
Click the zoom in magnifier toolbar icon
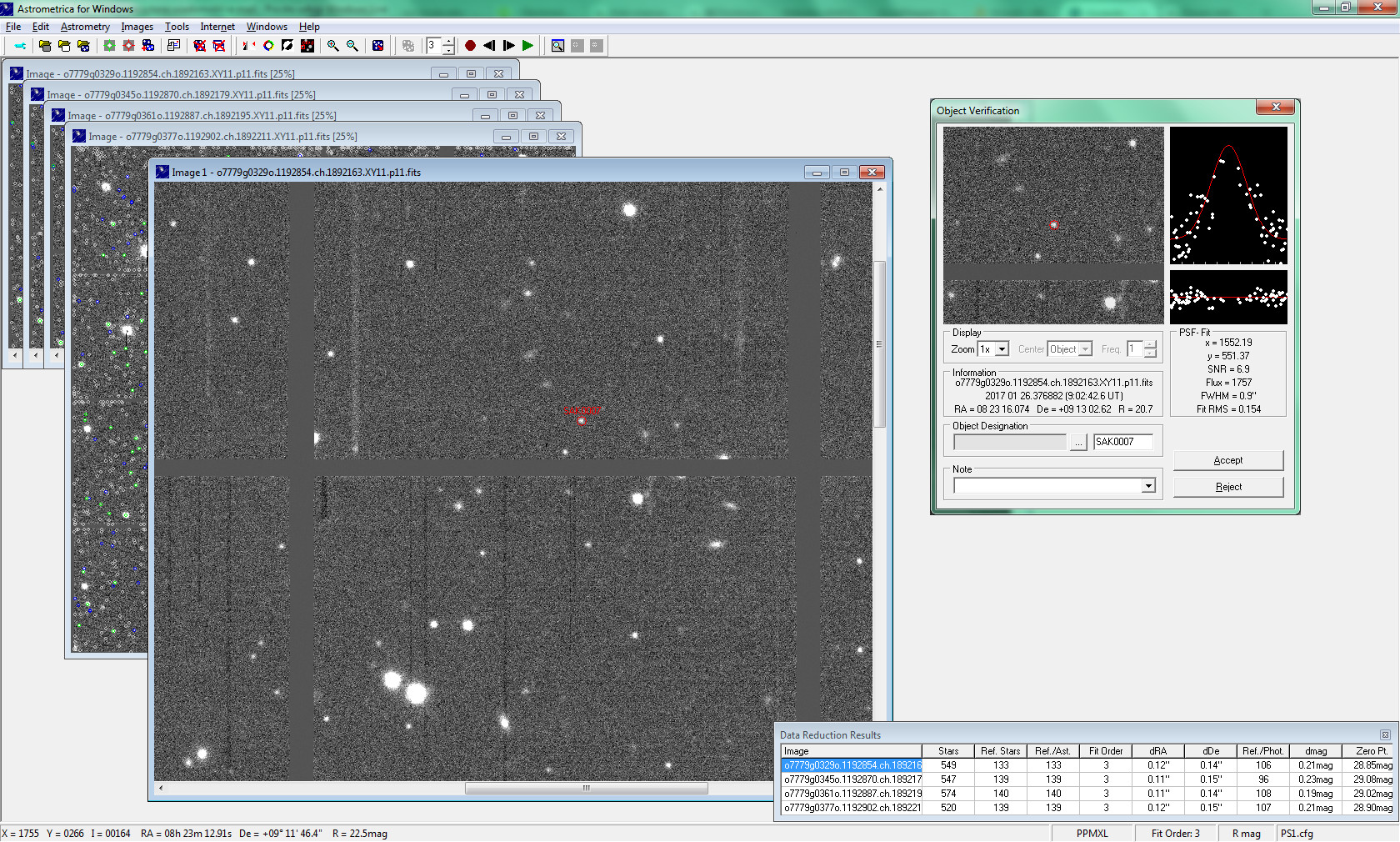pyautogui.click(x=332, y=46)
